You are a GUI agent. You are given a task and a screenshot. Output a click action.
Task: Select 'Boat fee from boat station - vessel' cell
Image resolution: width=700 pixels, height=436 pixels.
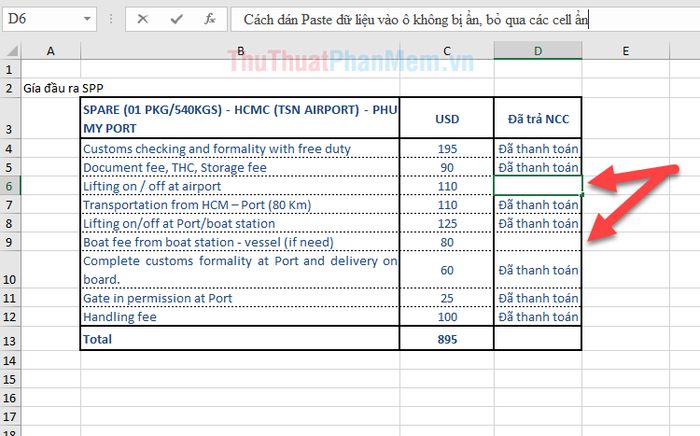click(x=240, y=242)
